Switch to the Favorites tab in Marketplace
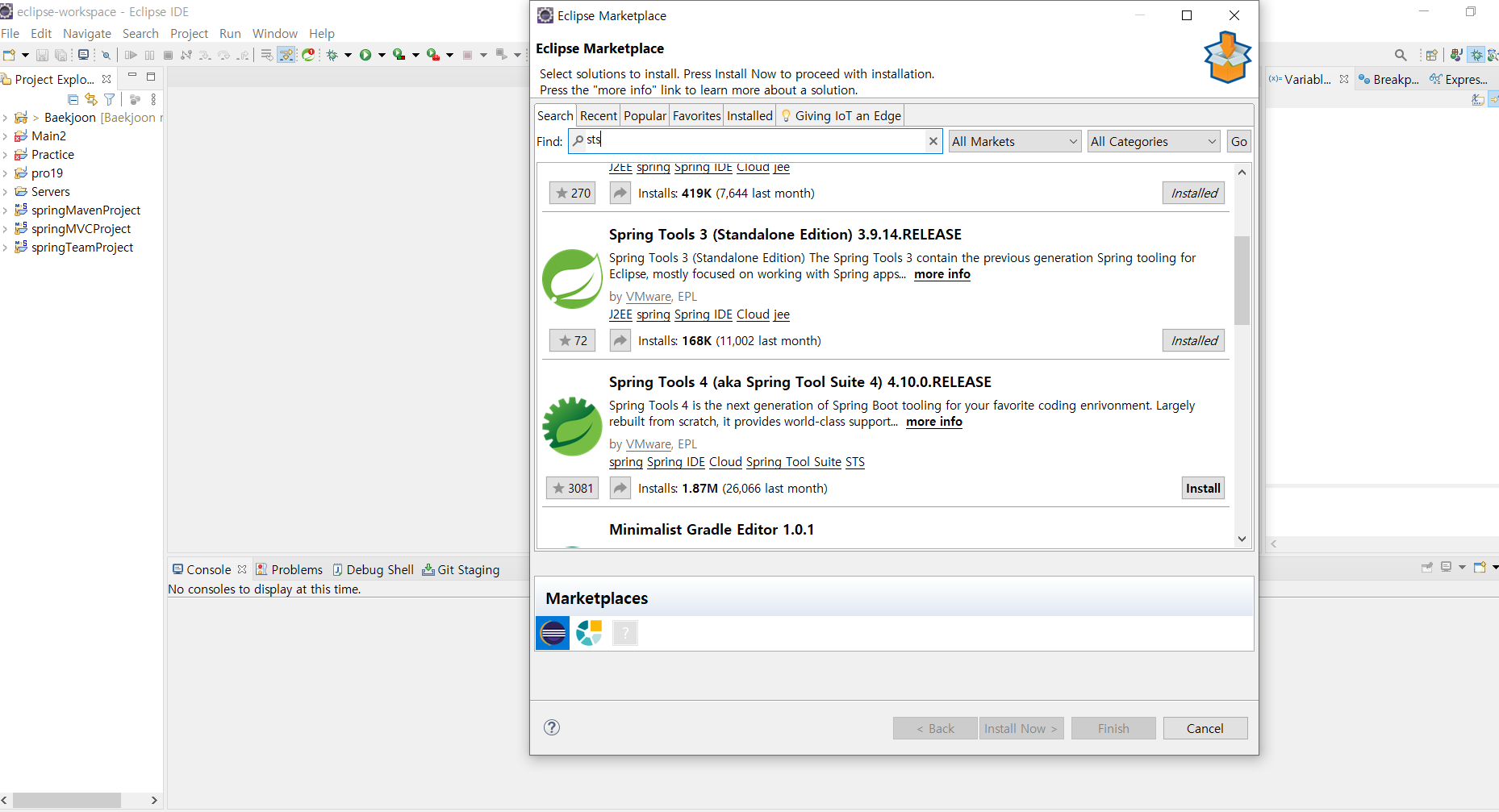This screenshot has width=1499, height=812. click(x=696, y=115)
